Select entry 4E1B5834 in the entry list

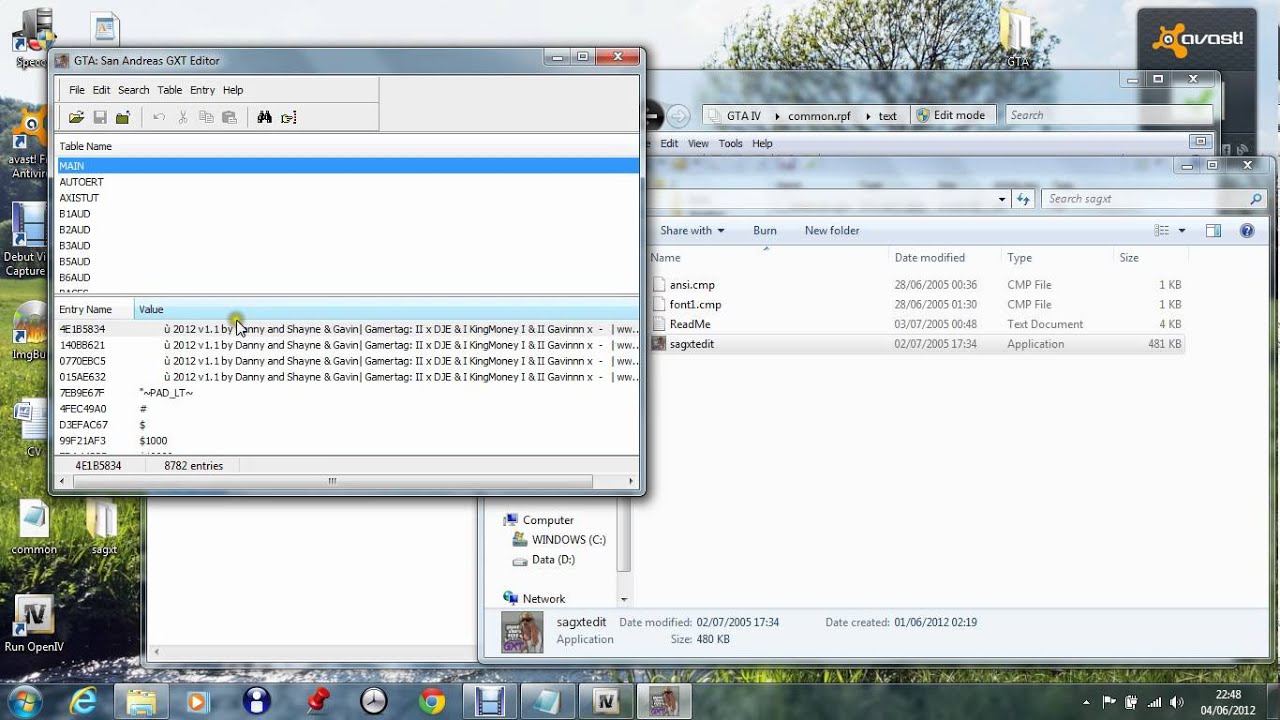click(x=347, y=329)
